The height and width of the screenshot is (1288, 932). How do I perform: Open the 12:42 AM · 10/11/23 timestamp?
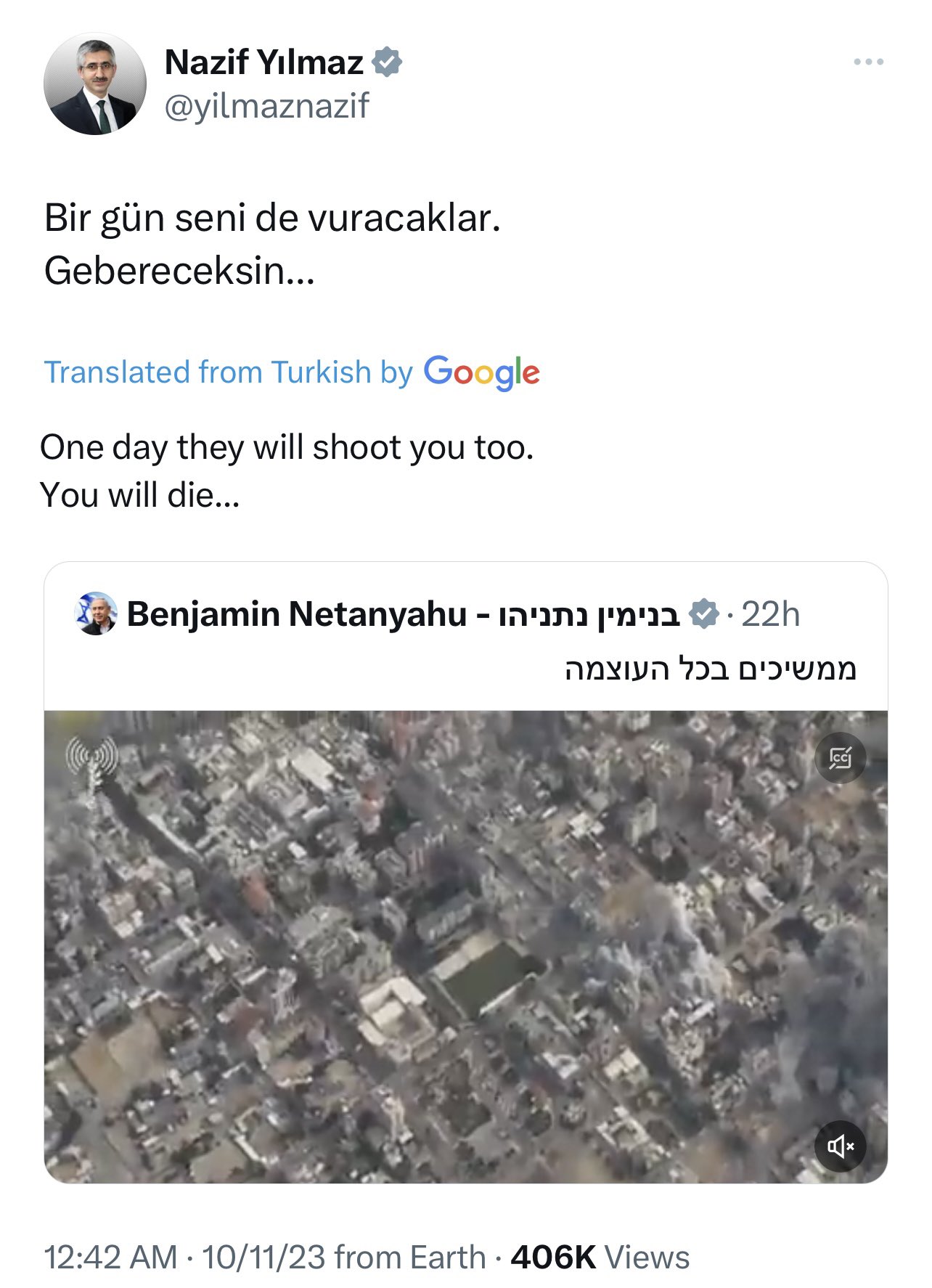185,1257
